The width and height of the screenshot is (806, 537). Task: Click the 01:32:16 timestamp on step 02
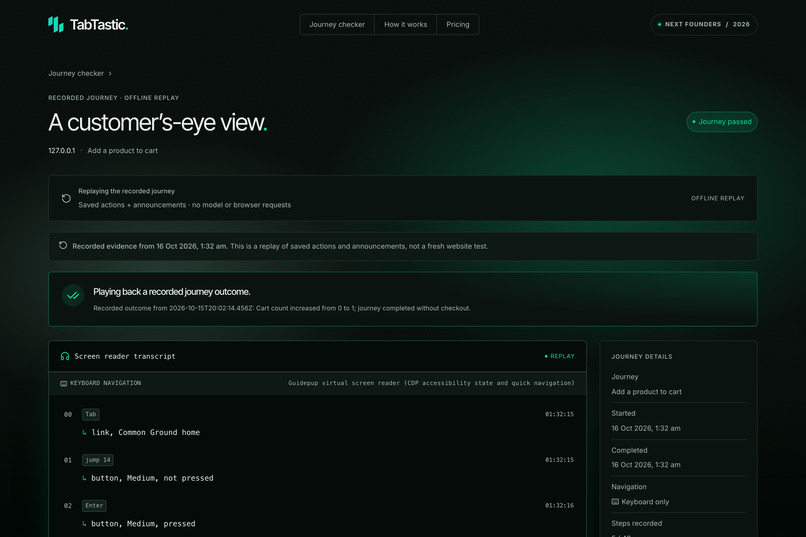[559, 506]
